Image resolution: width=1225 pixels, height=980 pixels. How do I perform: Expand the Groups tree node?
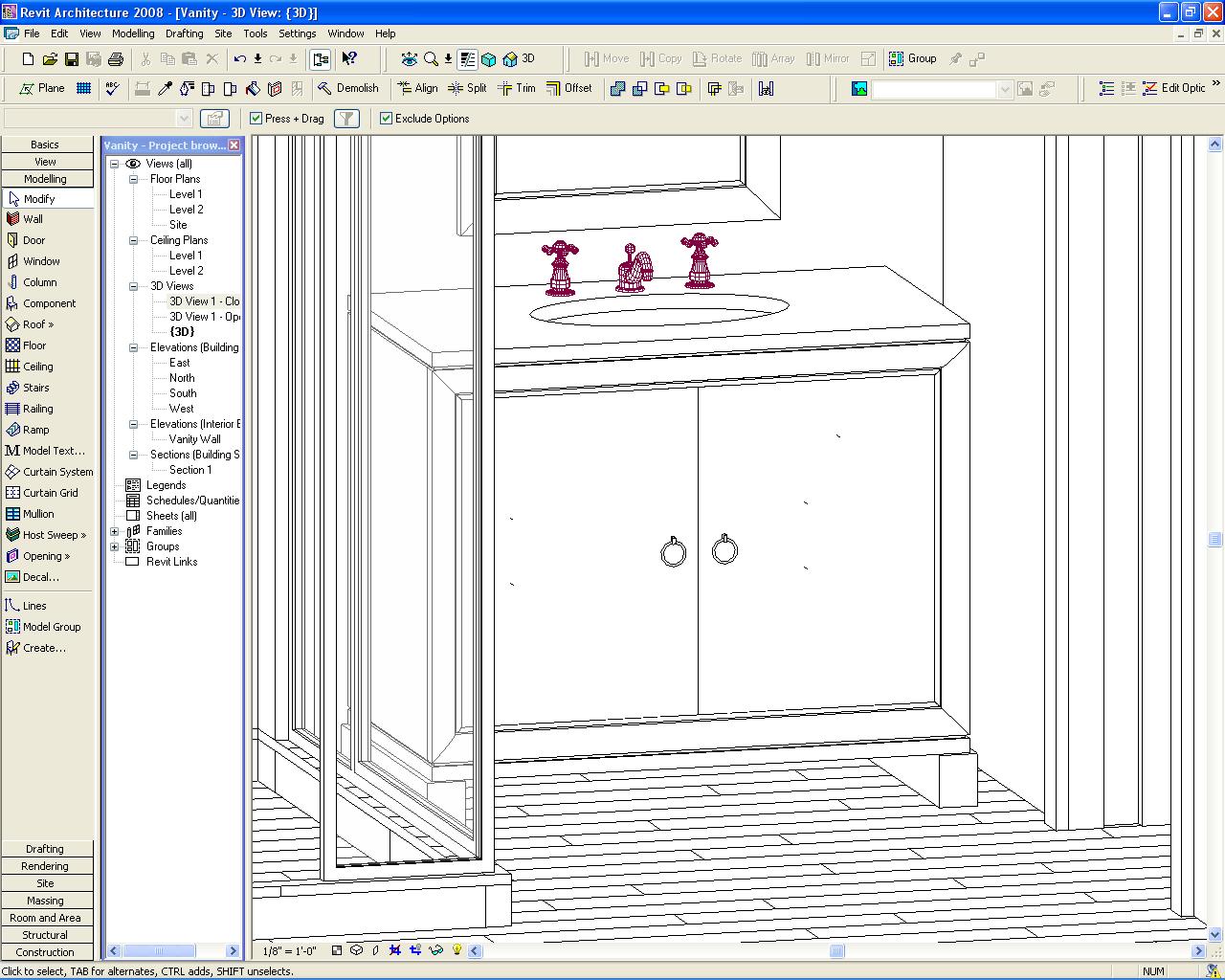pos(115,546)
